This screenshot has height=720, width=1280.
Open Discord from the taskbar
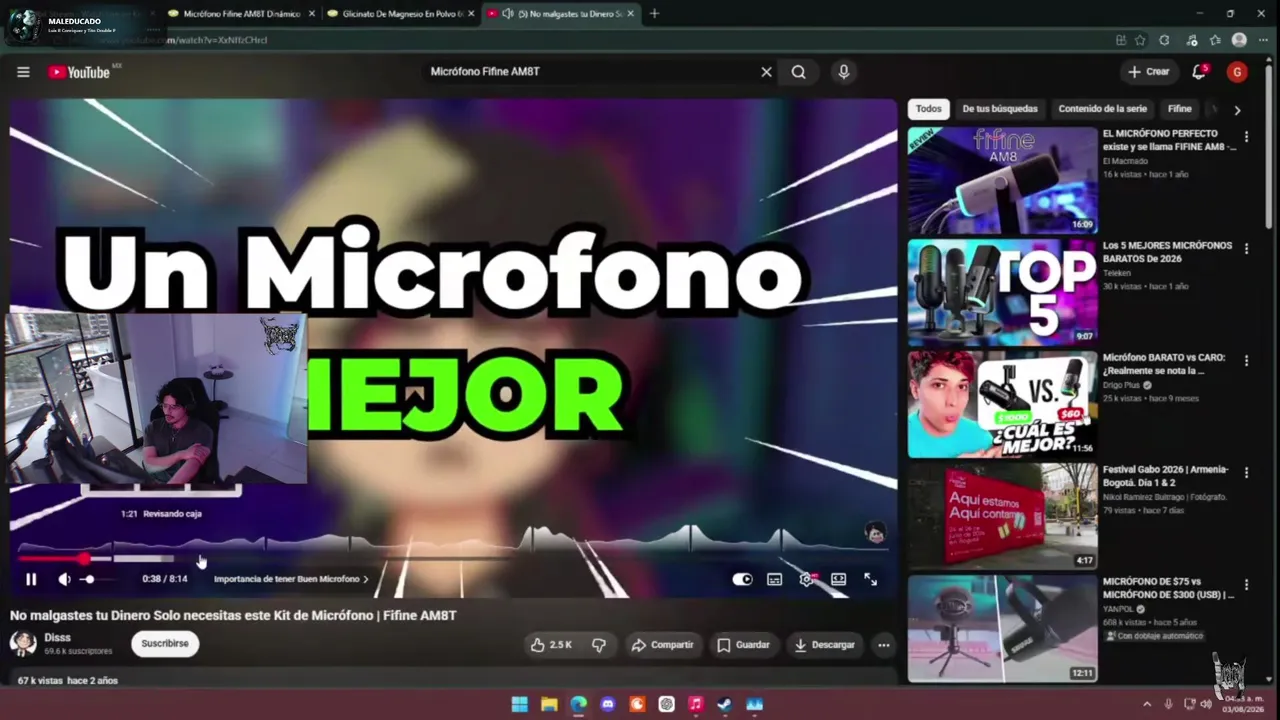click(608, 704)
